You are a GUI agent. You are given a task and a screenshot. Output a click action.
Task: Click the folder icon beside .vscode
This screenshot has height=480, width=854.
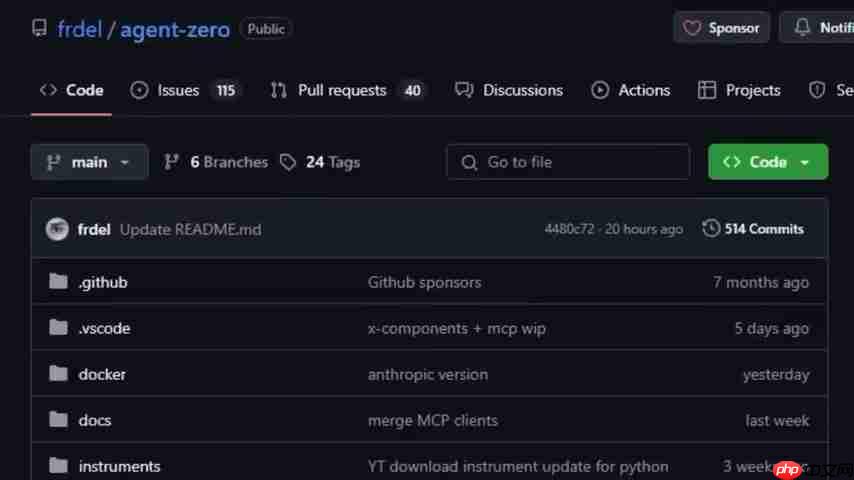pos(58,327)
